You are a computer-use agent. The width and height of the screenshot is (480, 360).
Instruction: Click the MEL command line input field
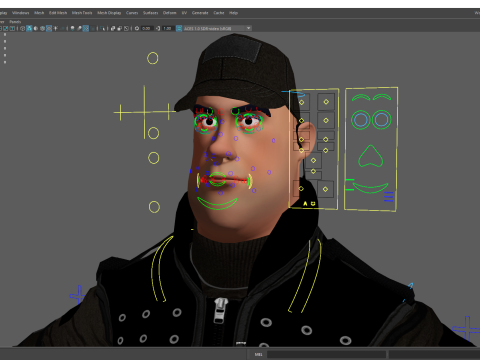[x=326, y=354]
